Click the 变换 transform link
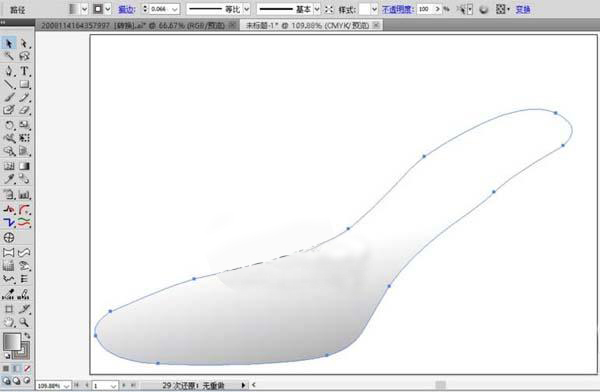Viewport: 600px width, 392px height. point(523,9)
